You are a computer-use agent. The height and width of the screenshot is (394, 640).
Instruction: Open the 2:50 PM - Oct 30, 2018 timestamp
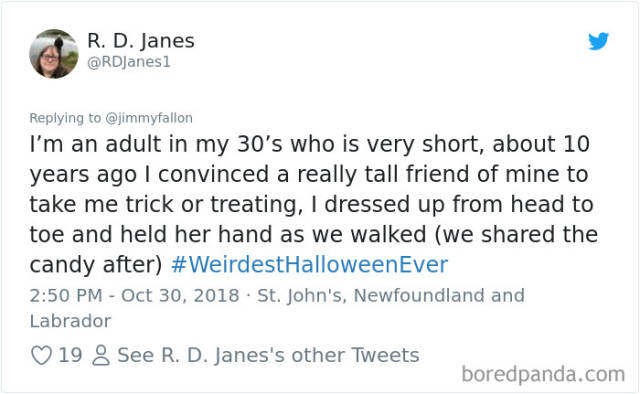coord(134,296)
